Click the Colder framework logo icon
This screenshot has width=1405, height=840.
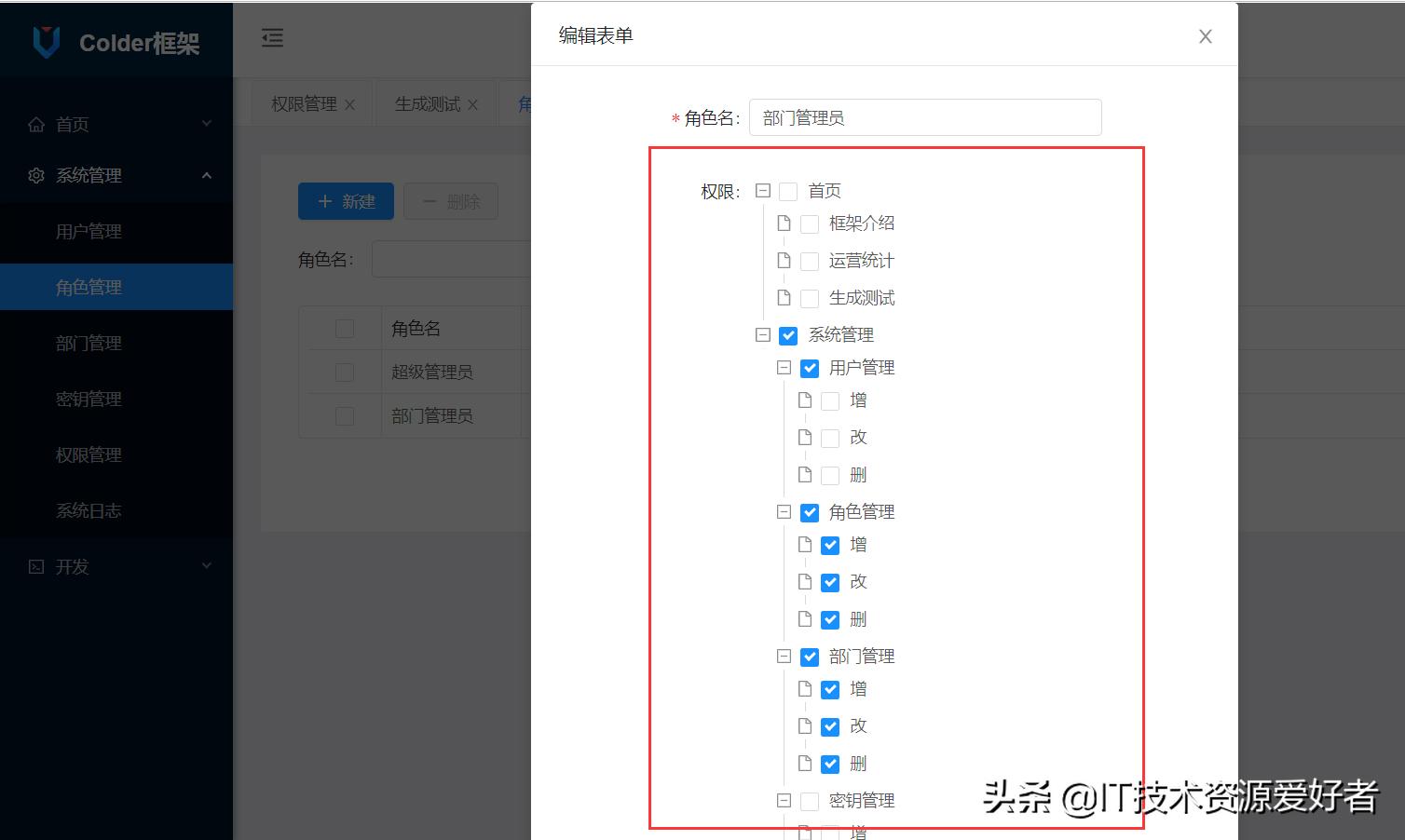tap(46, 41)
